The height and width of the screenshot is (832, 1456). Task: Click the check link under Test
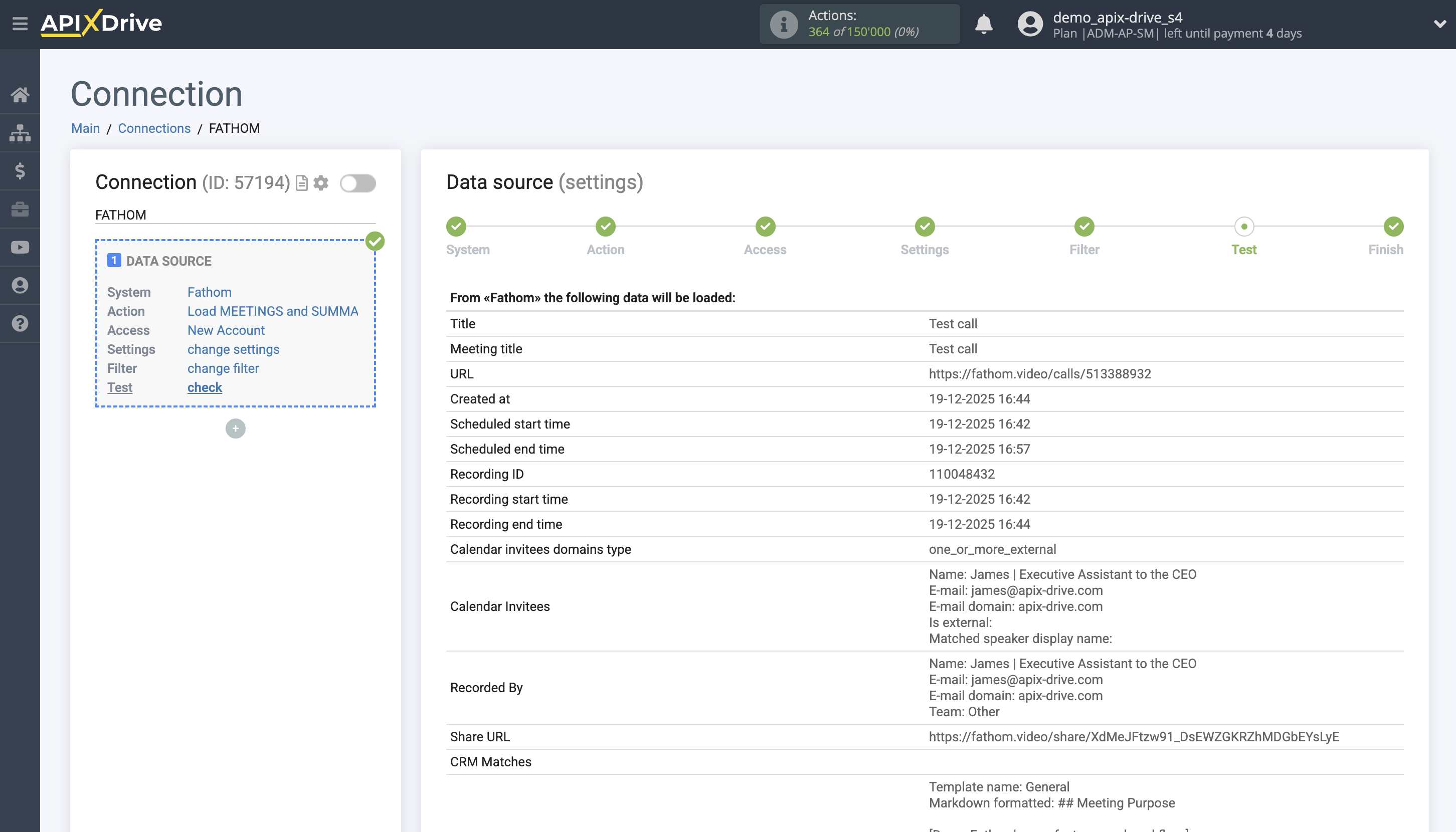tap(204, 387)
